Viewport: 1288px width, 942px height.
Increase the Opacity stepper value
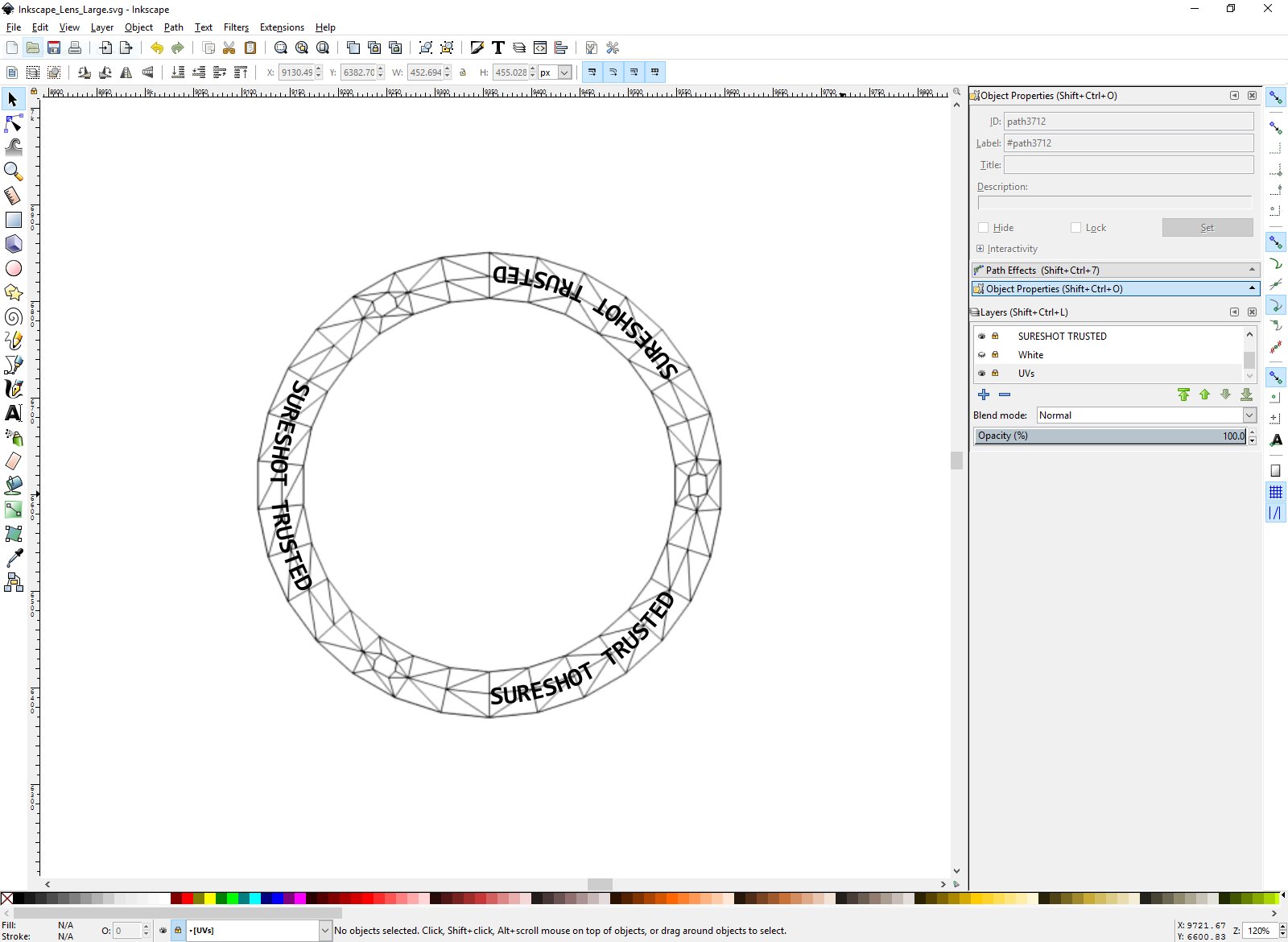point(1252,432)
